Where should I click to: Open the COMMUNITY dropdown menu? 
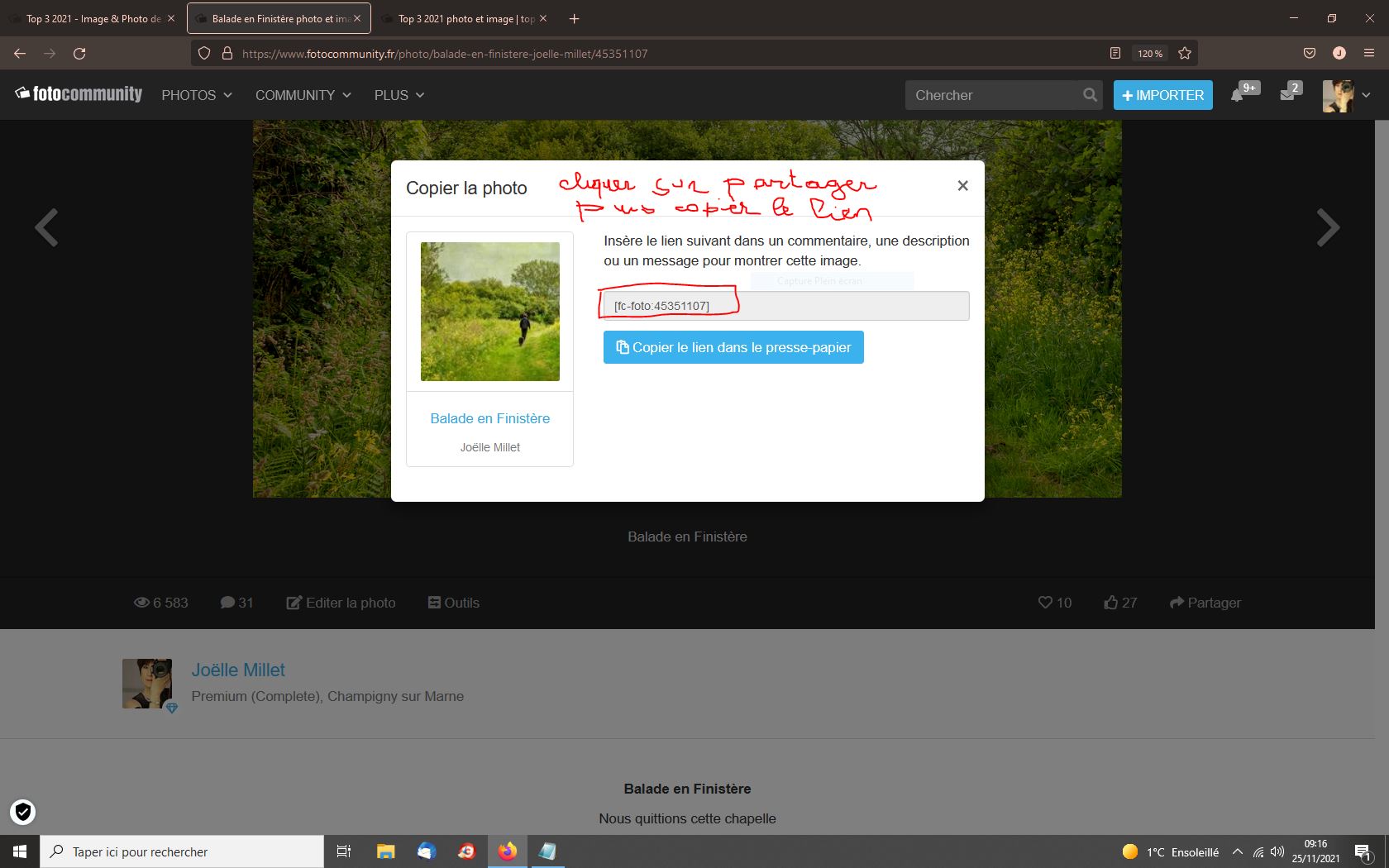[303, 95]
